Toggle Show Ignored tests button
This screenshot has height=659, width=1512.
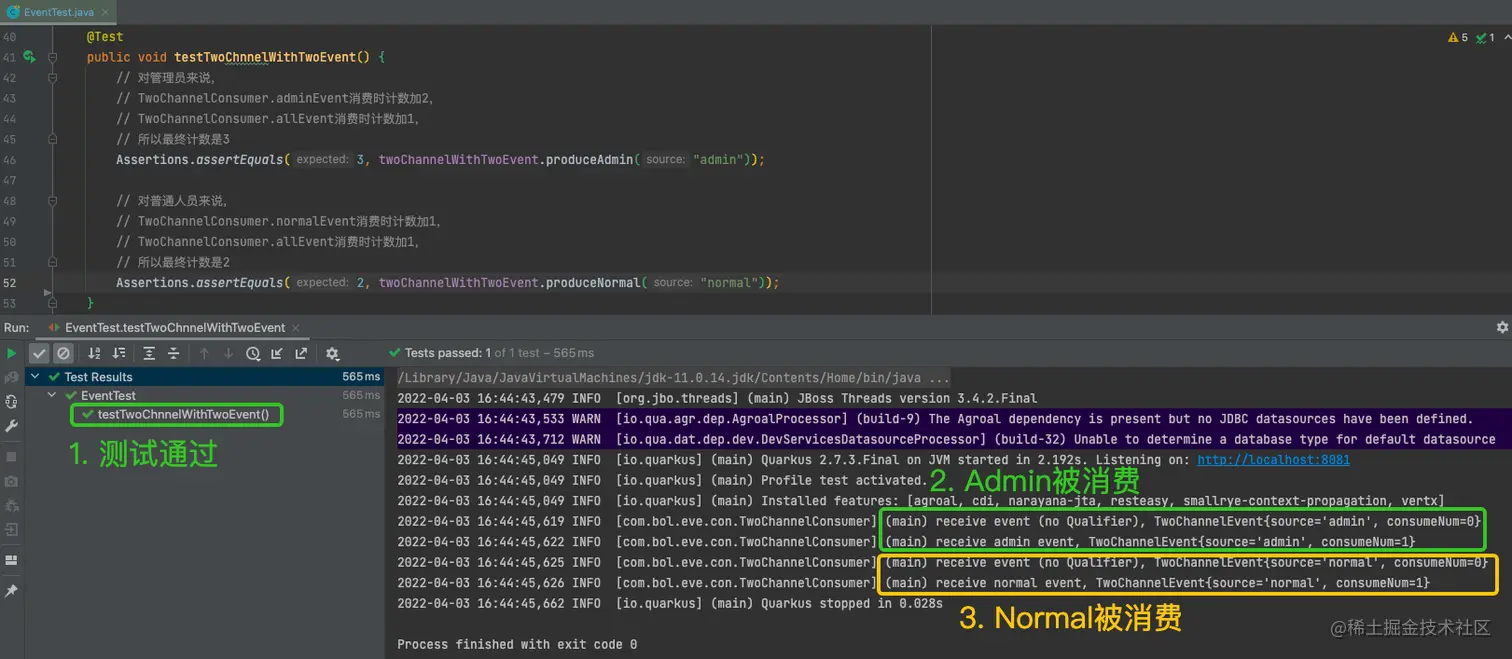pos(63,353)
